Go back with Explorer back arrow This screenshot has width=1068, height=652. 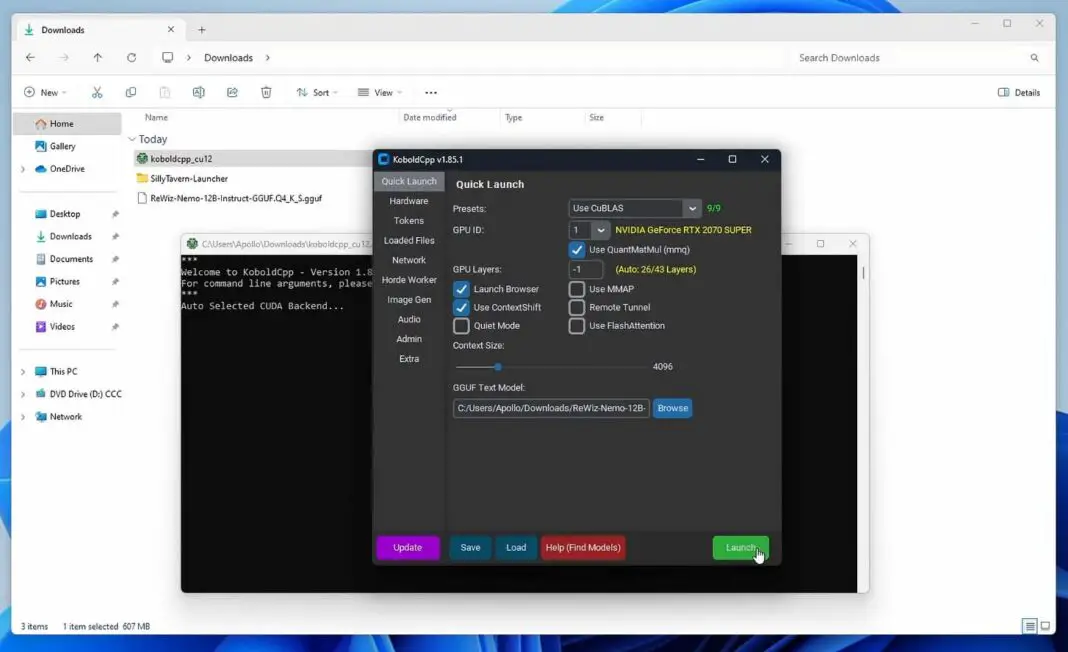coord(30,58)
